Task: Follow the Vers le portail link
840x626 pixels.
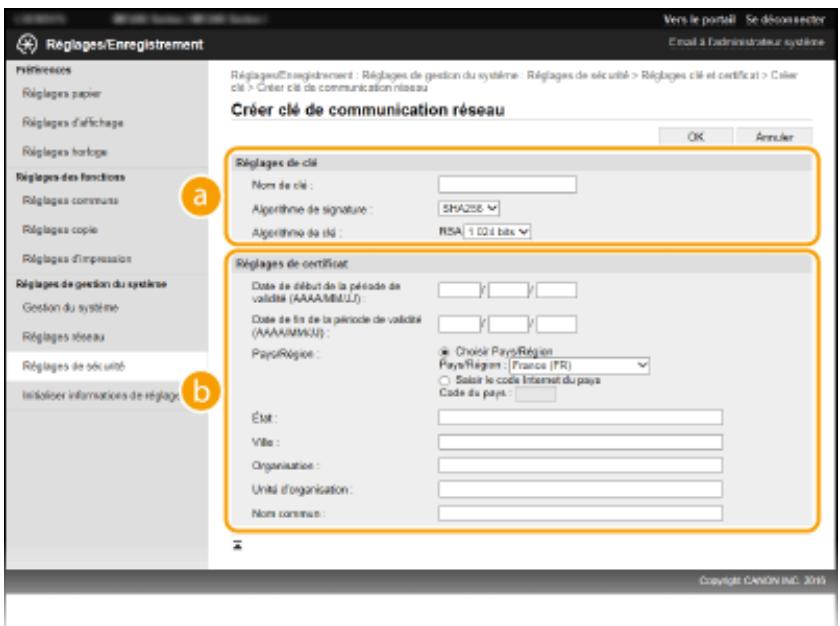Action: click(699, 20)
